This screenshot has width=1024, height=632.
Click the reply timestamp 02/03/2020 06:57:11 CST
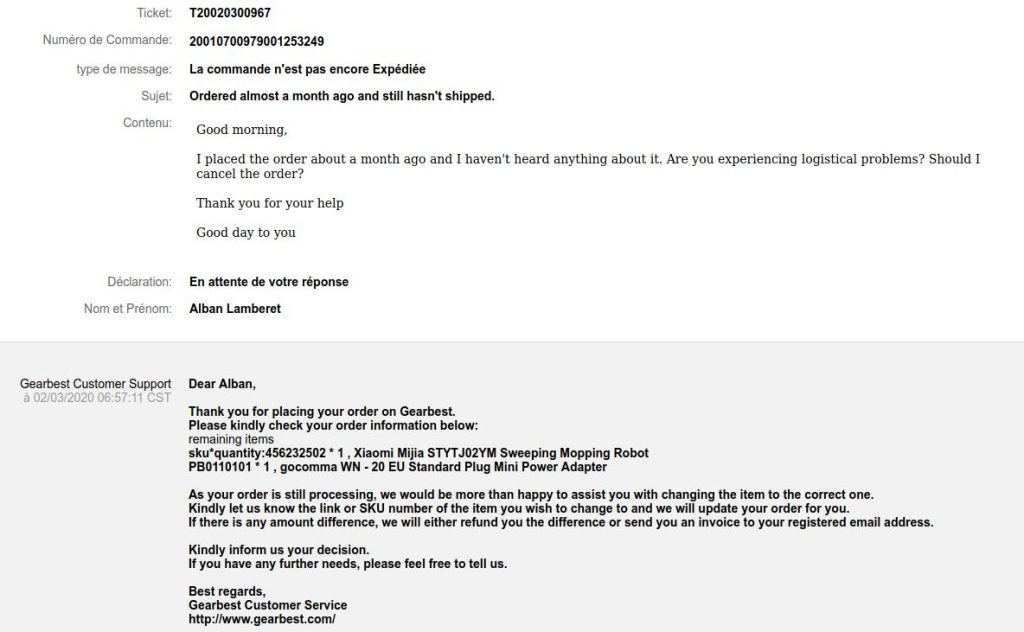tap(102, 398)
